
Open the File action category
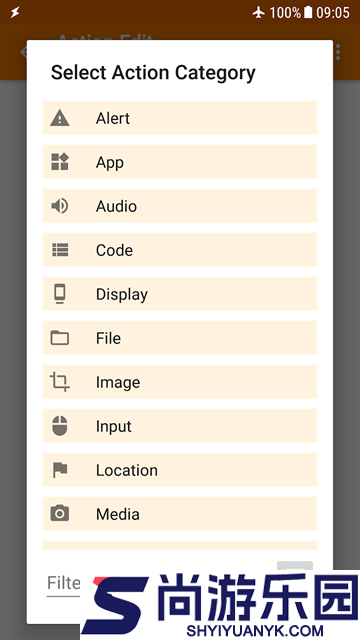[180, 338]
